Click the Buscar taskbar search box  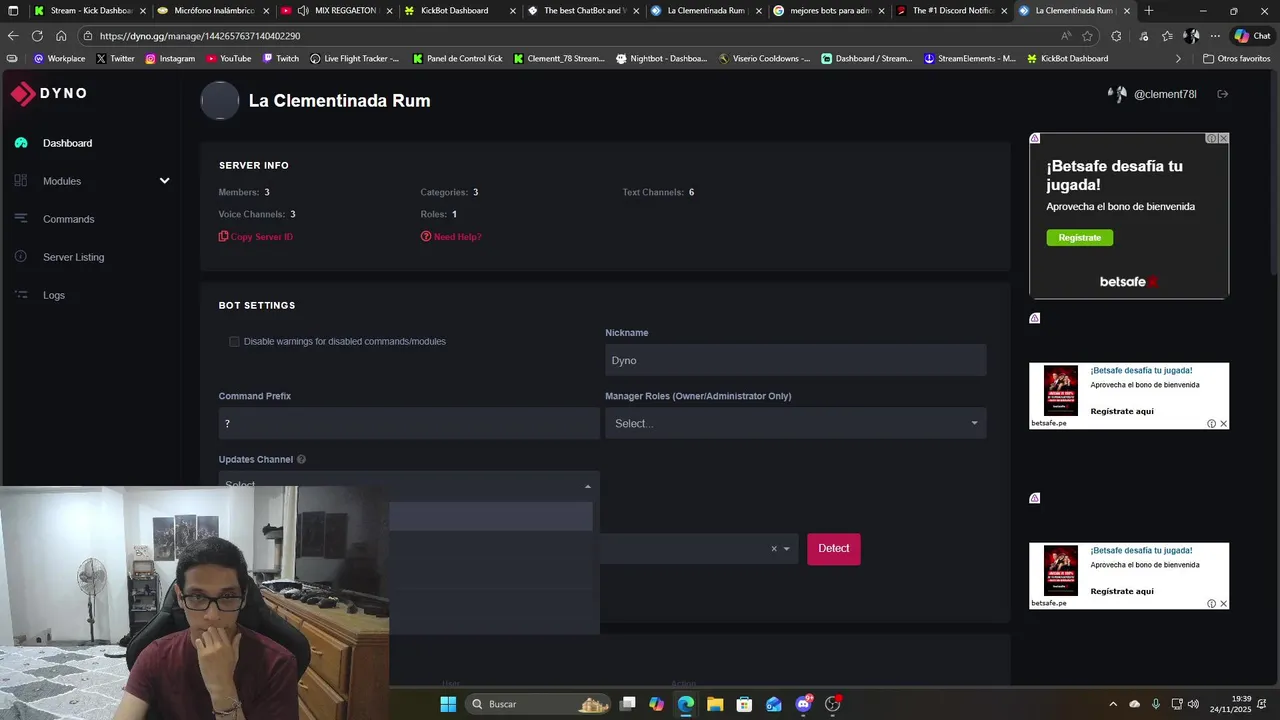coord(538,704)
